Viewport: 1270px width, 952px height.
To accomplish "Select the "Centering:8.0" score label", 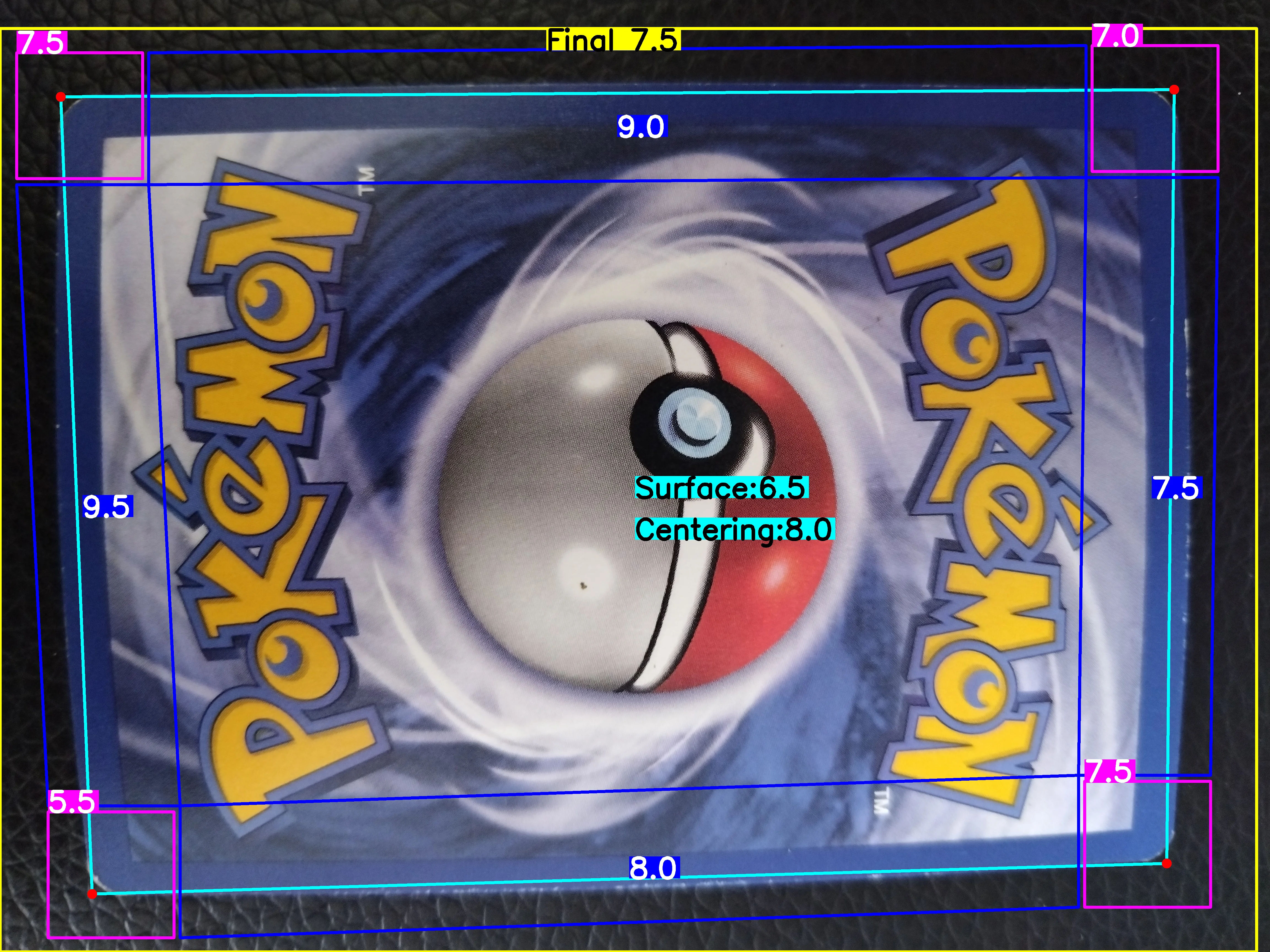I will click(x=734, y=529).
